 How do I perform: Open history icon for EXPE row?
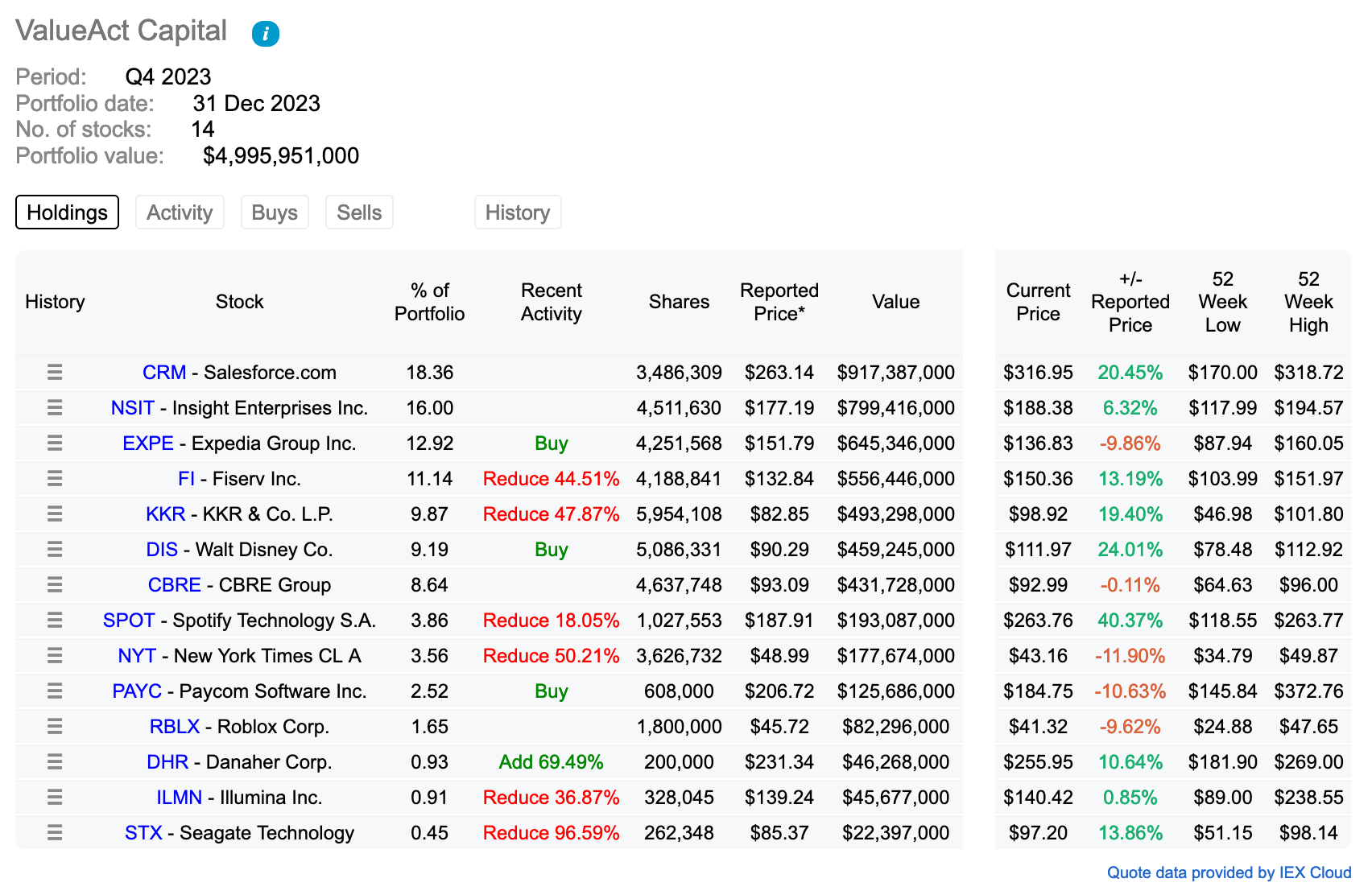(x=55, y=443)
